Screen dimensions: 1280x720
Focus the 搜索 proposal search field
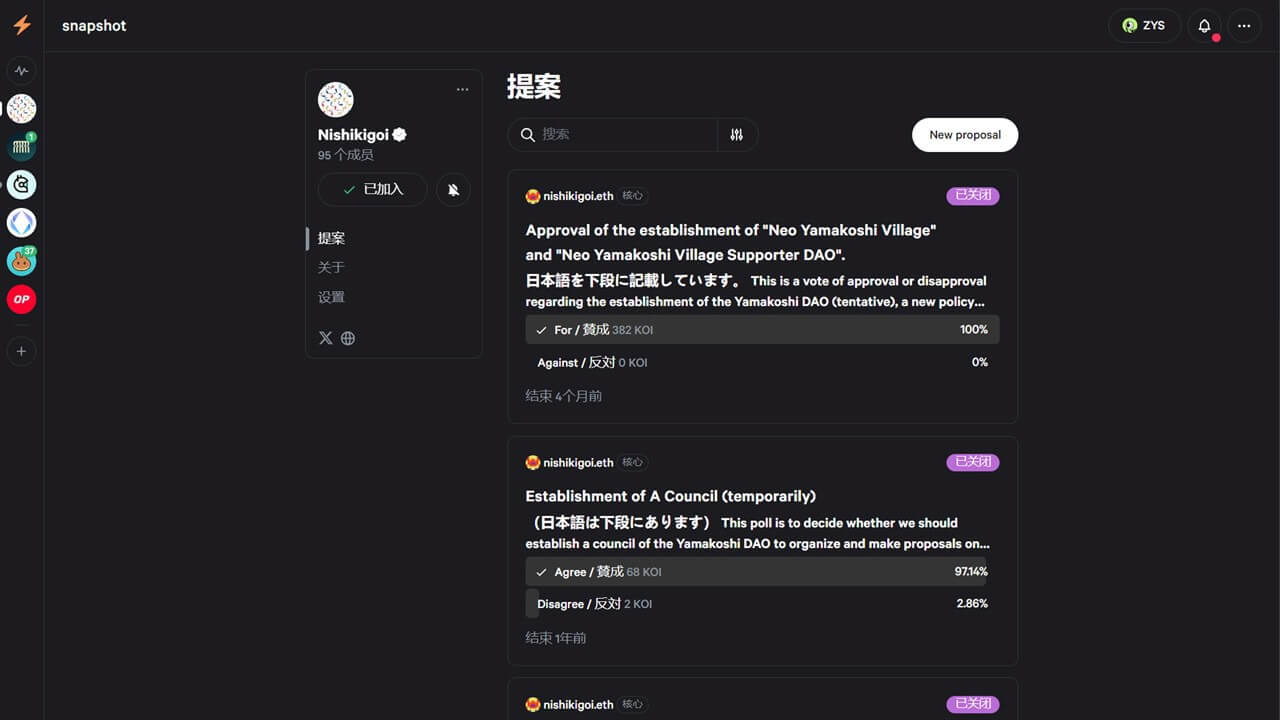pos(625,135)
